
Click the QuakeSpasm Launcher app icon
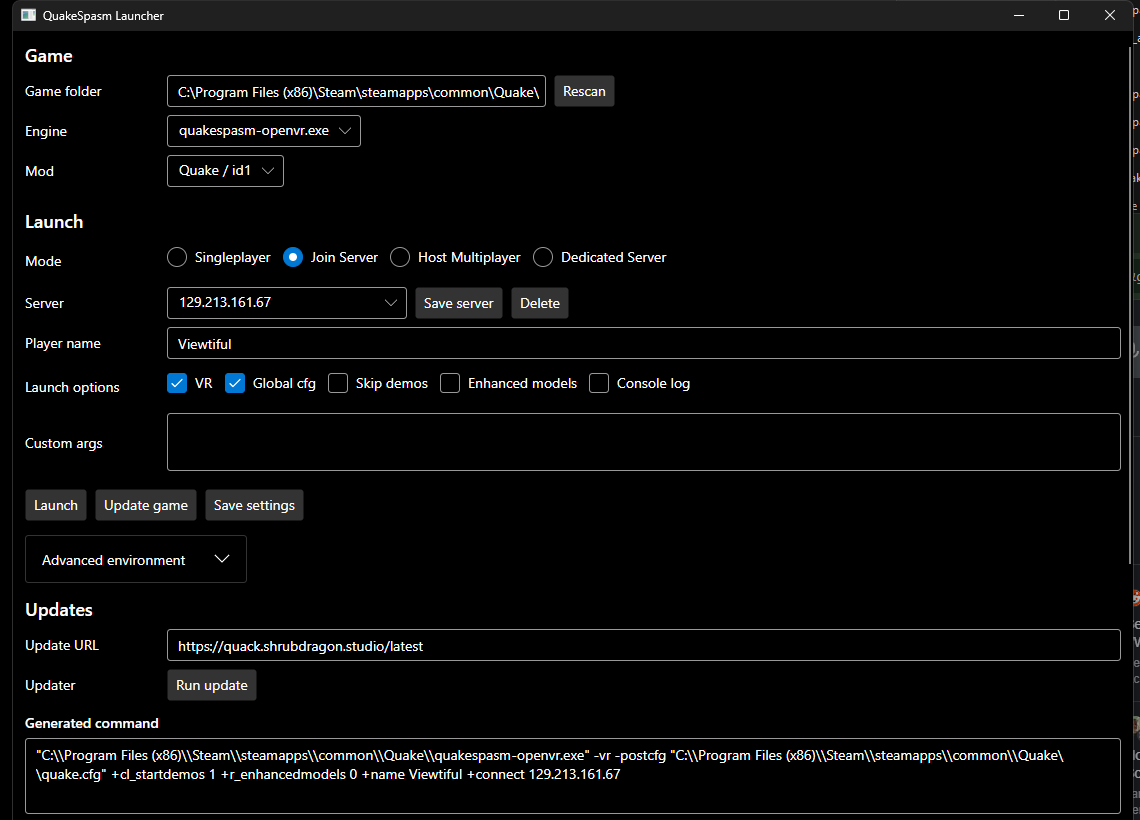click(28, 15)
